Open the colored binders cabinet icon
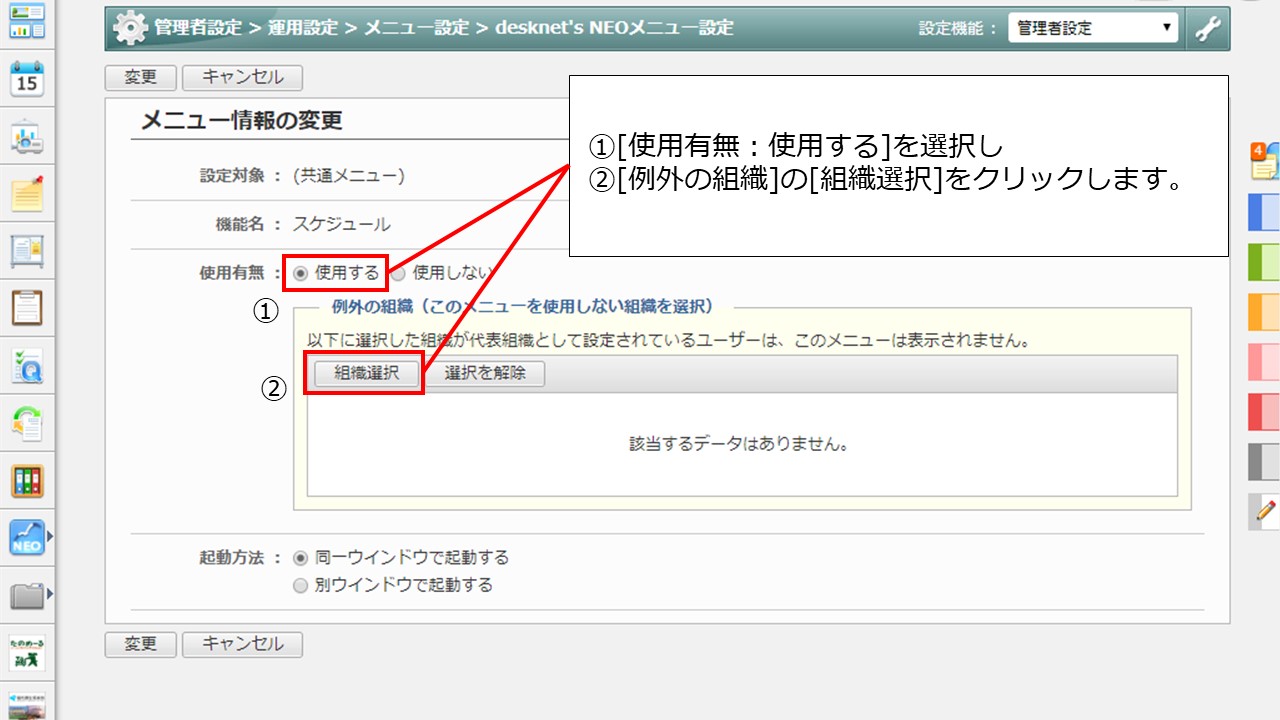Screen dimensions: 1280x720 27,481
